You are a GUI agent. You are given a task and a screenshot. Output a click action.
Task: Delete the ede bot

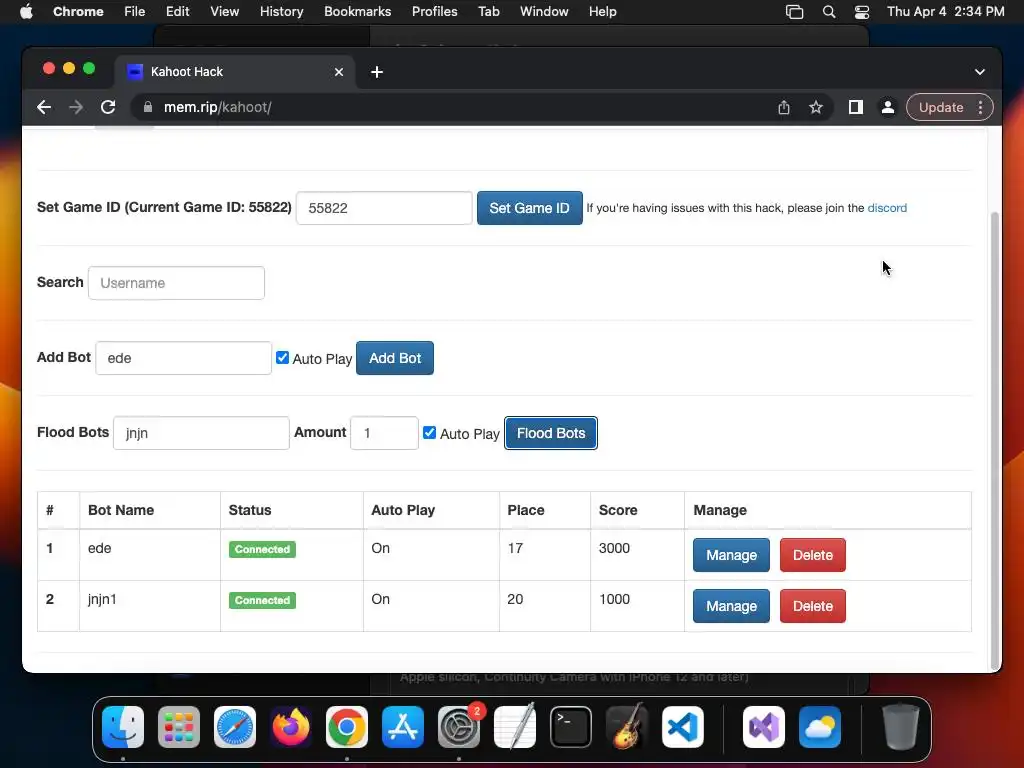click(x=812, y=555)
